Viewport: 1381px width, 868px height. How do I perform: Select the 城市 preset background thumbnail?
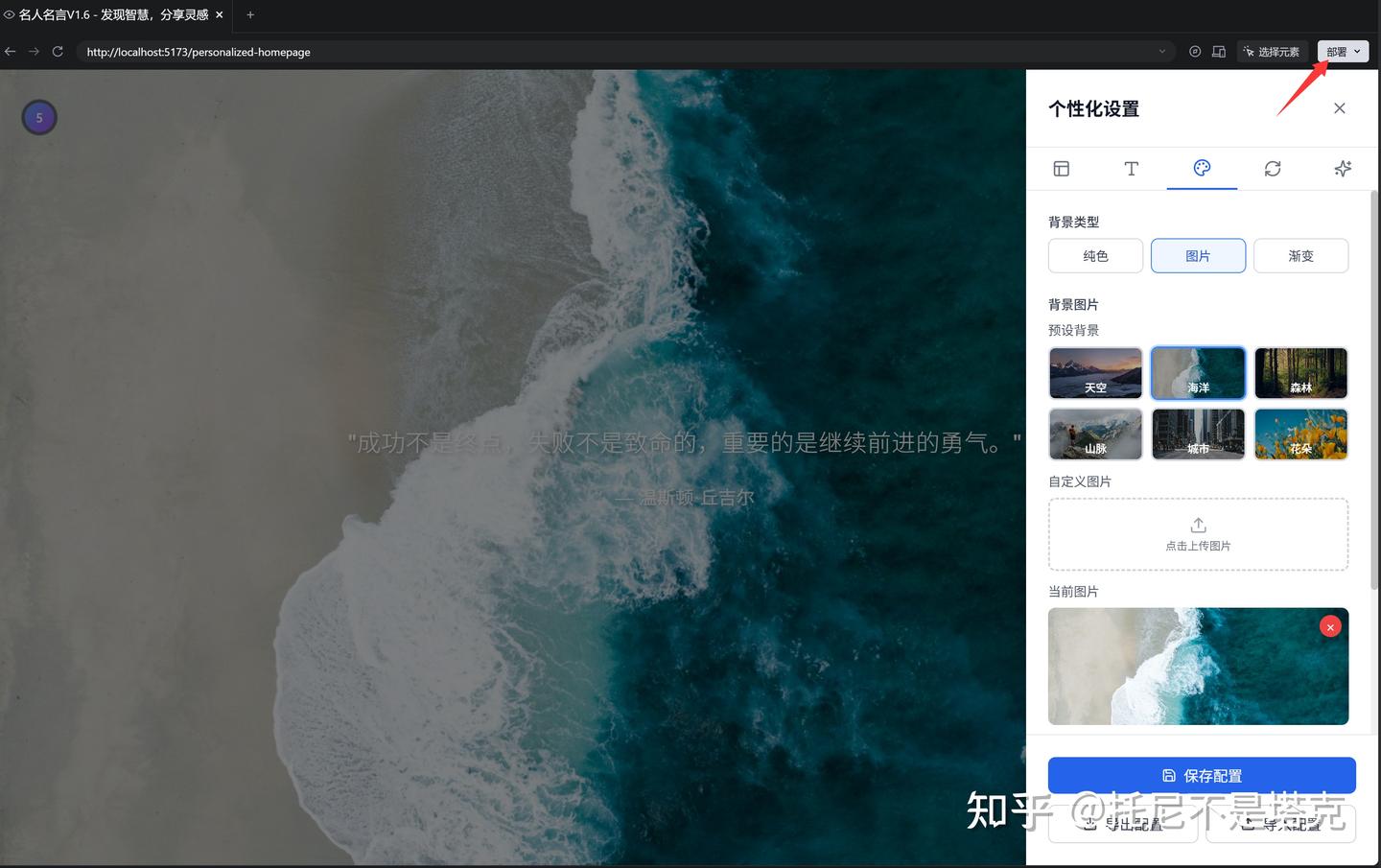[x=1198, y=434]
